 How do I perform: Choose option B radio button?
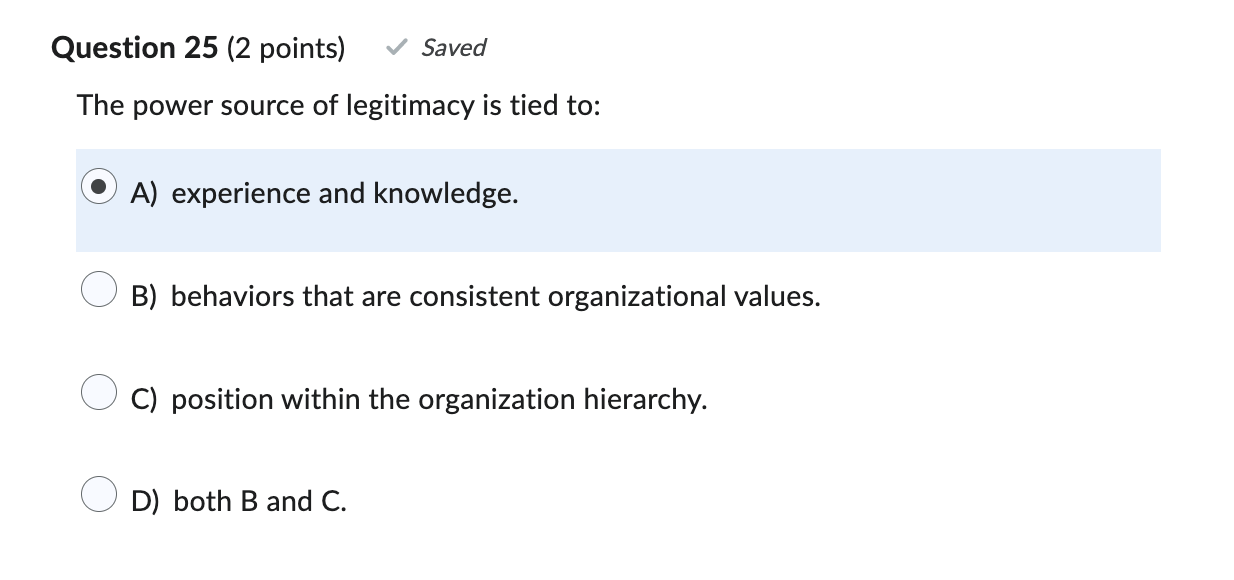click(x=99, y=290)
